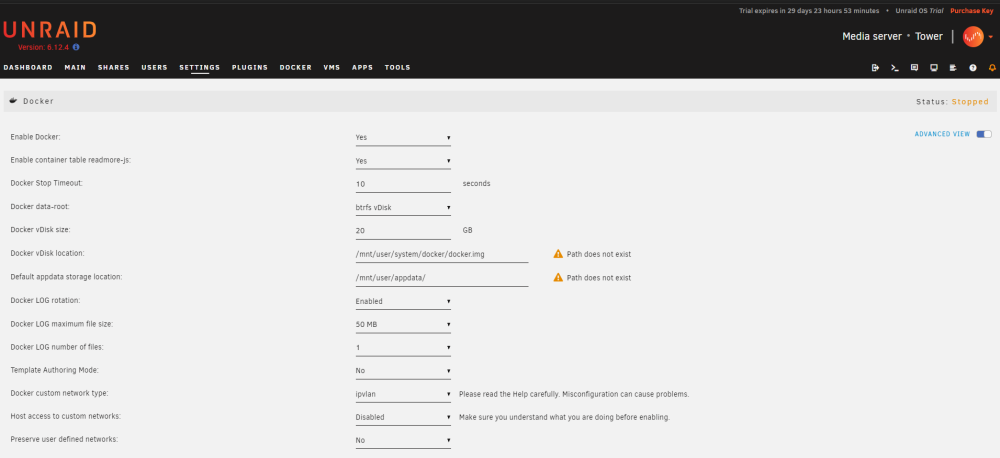
Task: Open the Host access to custom networks dropdown
Action: pyautogui.click(x=403, y=418)
